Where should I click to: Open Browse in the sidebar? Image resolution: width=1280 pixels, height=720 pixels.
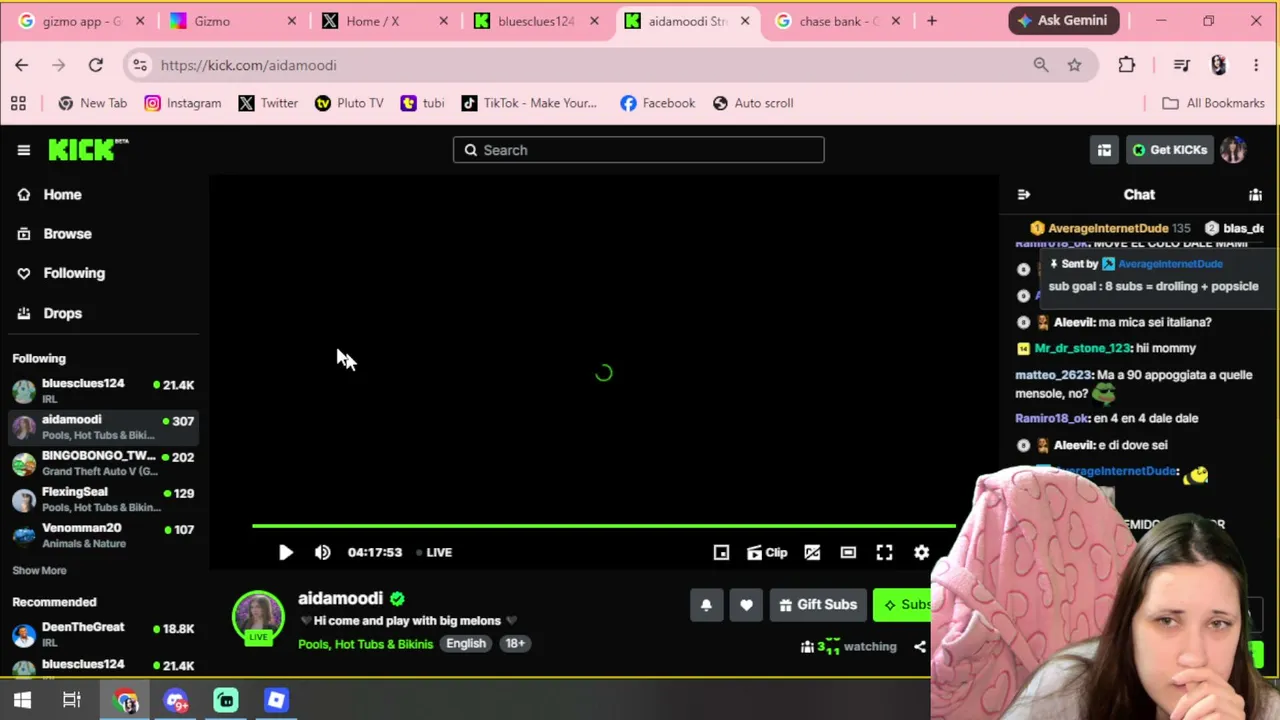(67, 234)
